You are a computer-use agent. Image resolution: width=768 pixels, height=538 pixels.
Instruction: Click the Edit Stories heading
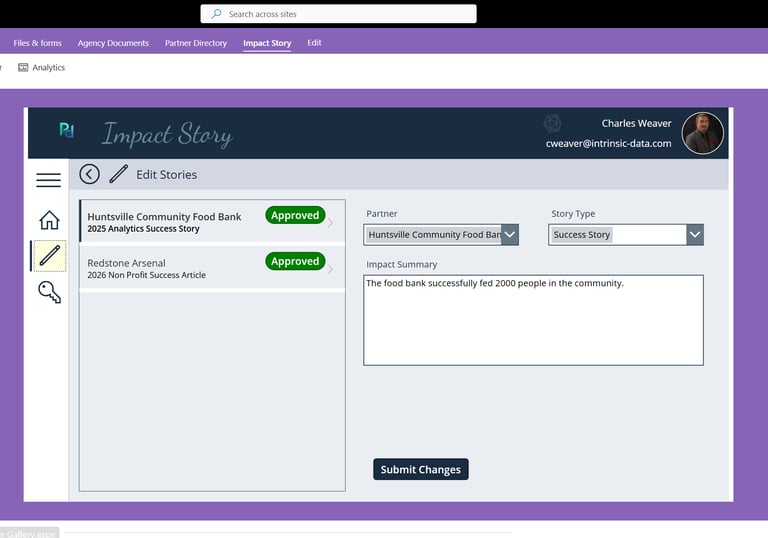(x=167, y=174)
